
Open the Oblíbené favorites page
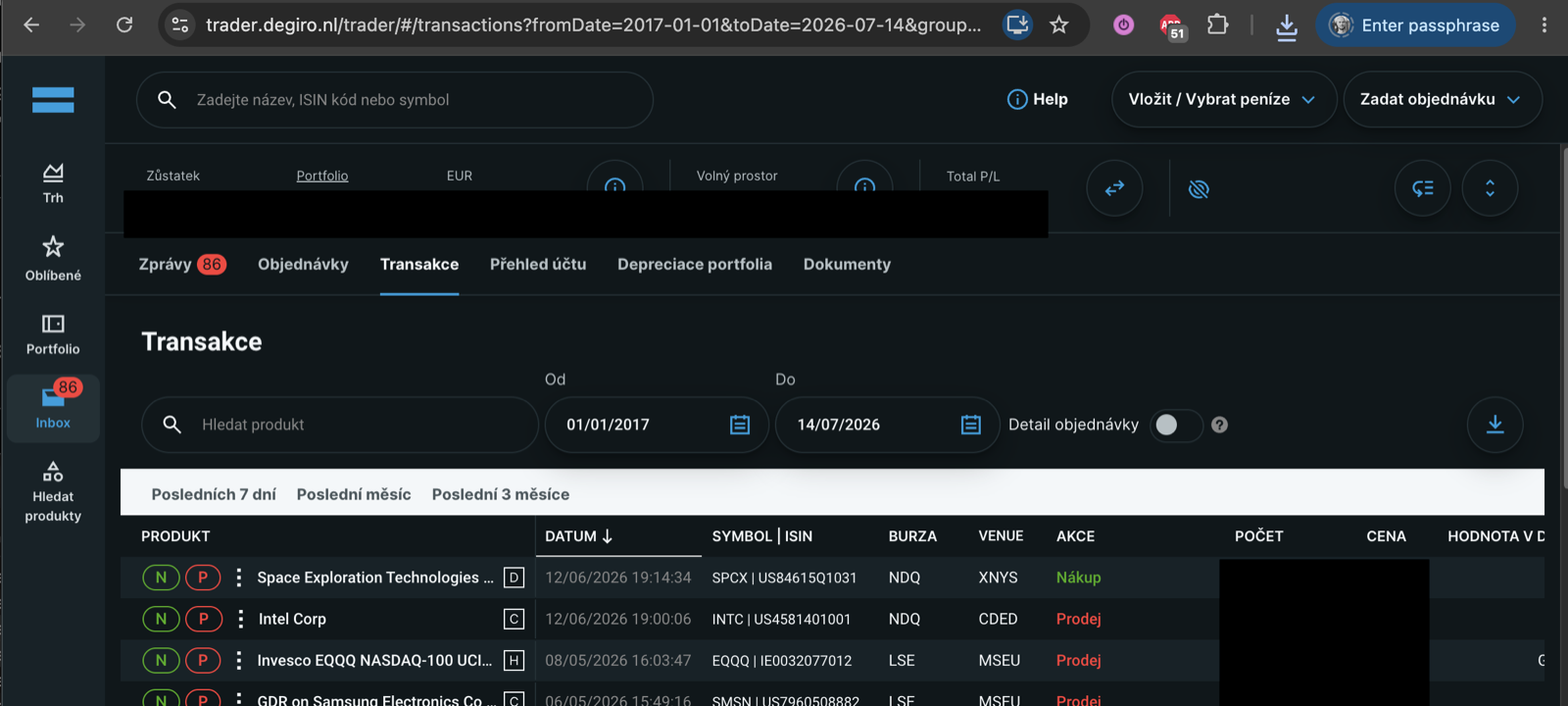pyautogui.click(x=53, y=259)
